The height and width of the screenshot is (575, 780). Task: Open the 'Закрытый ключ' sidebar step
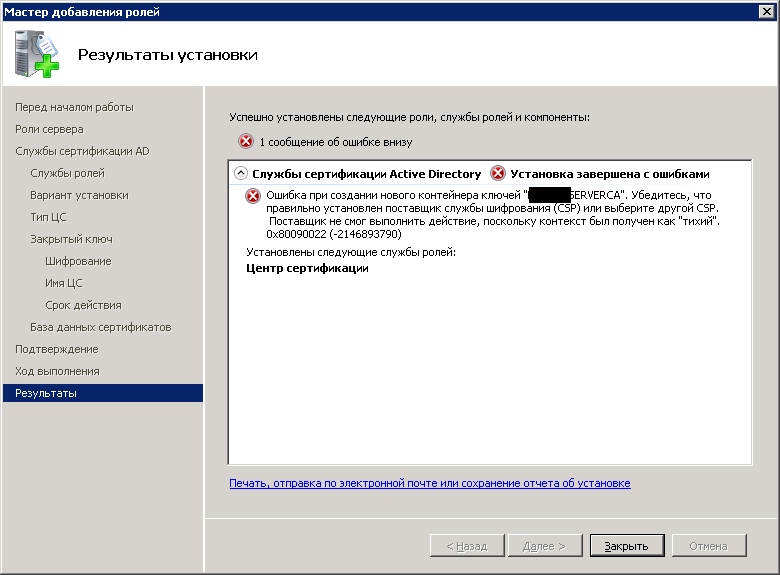click(71, 239)
